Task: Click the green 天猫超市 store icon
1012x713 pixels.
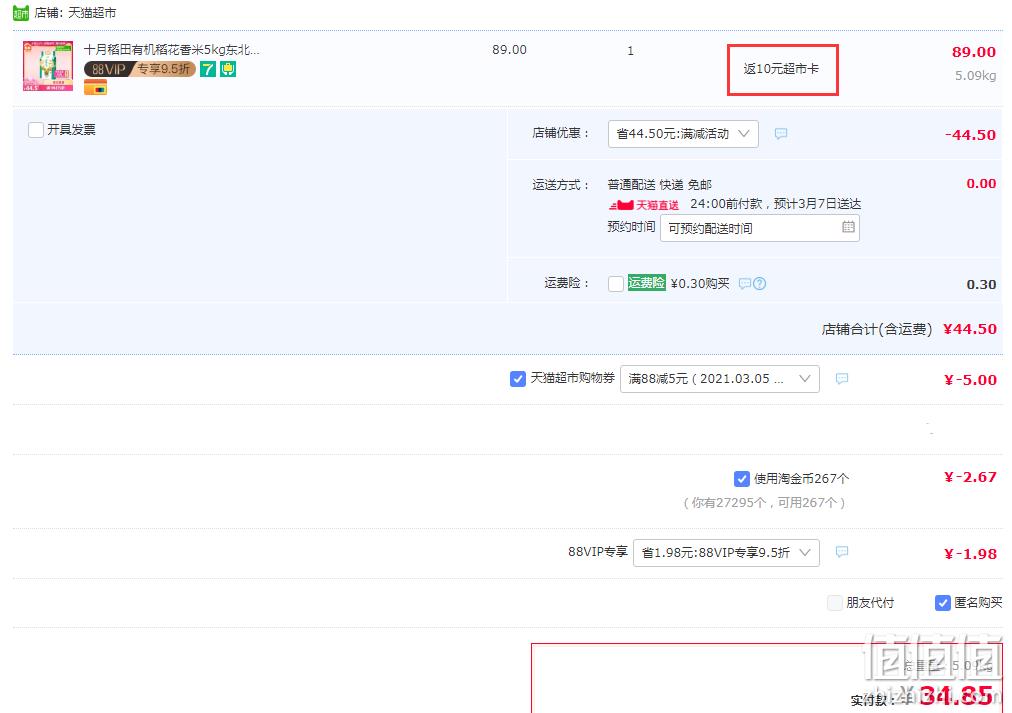Action: 21,13
